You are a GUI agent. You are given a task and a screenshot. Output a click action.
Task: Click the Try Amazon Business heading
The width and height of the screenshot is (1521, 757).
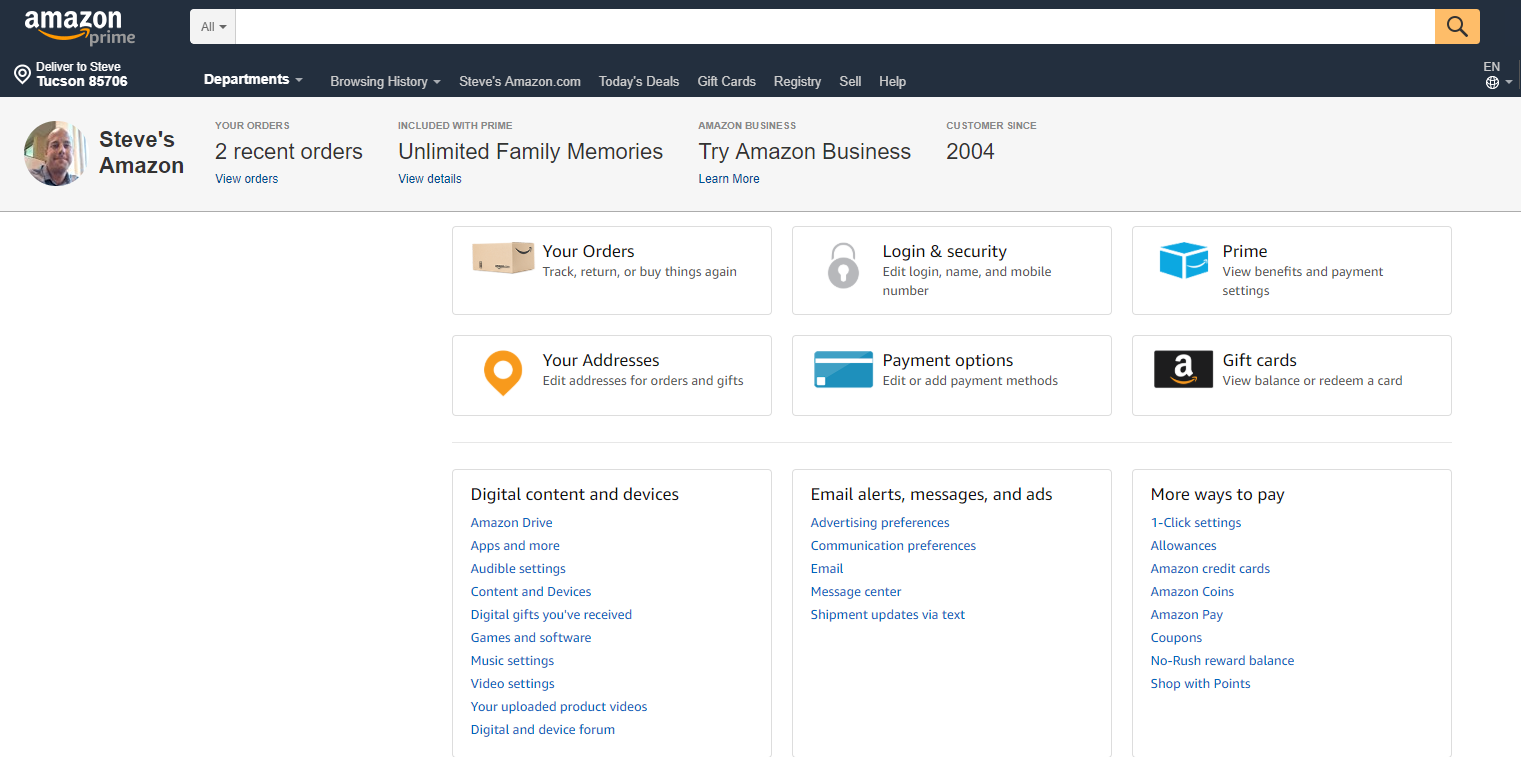coord(805,152)
